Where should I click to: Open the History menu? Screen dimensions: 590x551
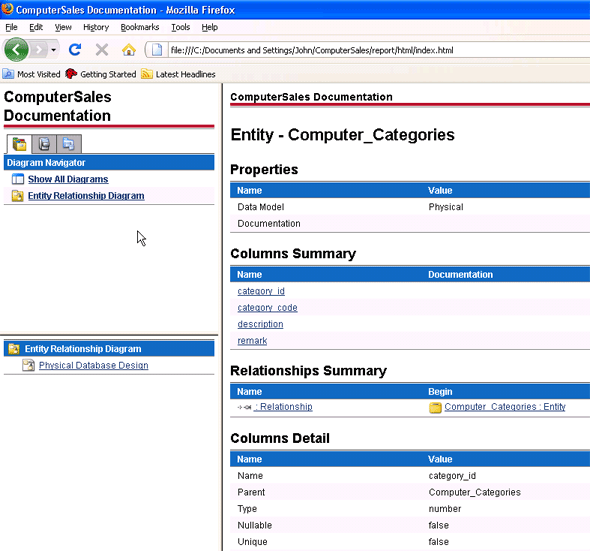96,27
